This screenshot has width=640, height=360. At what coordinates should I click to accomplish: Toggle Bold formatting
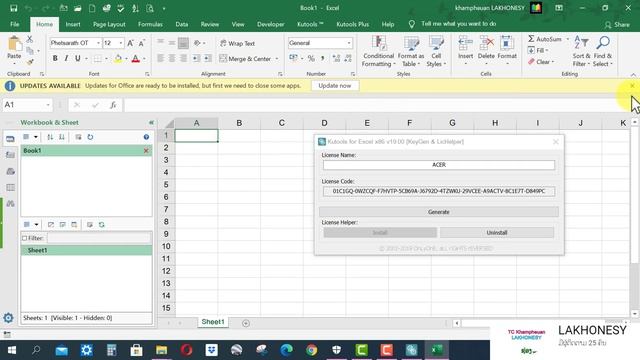[55, 59]
